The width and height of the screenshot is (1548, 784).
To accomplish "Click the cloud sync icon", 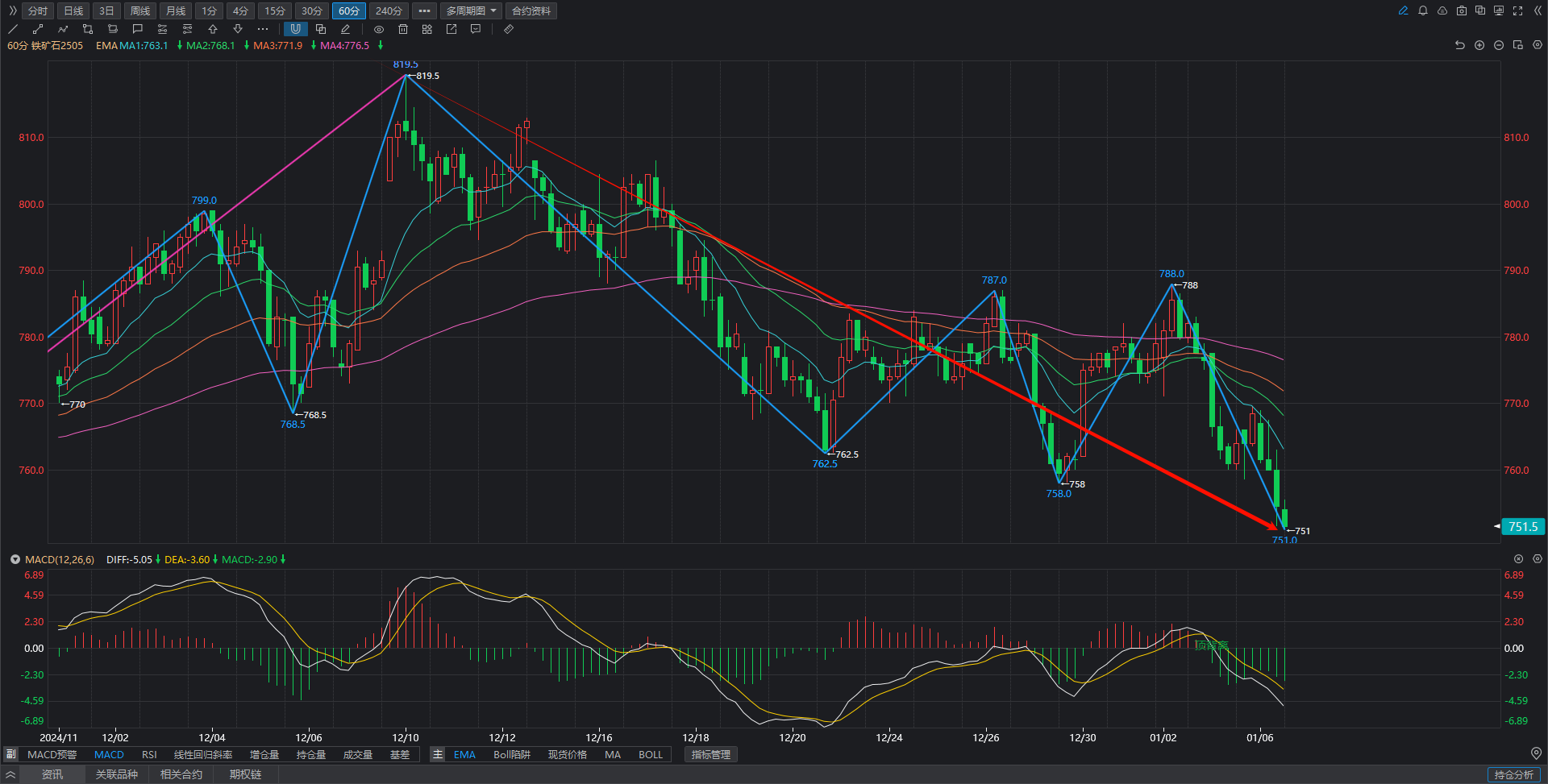I will [x=1442, y=10].
